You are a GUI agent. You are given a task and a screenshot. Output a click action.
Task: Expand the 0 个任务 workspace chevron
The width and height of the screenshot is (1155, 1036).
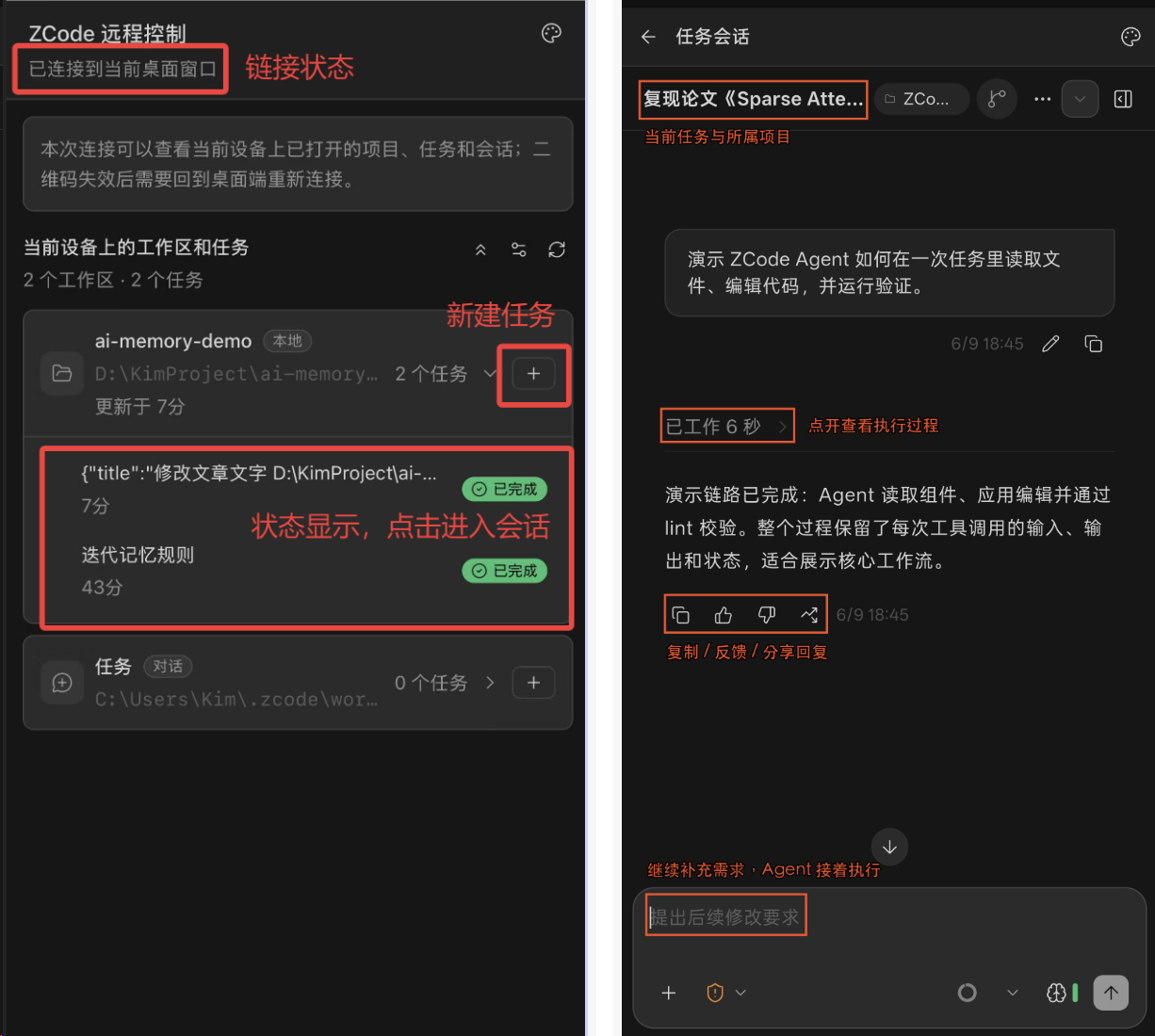[x=490, y=683]
